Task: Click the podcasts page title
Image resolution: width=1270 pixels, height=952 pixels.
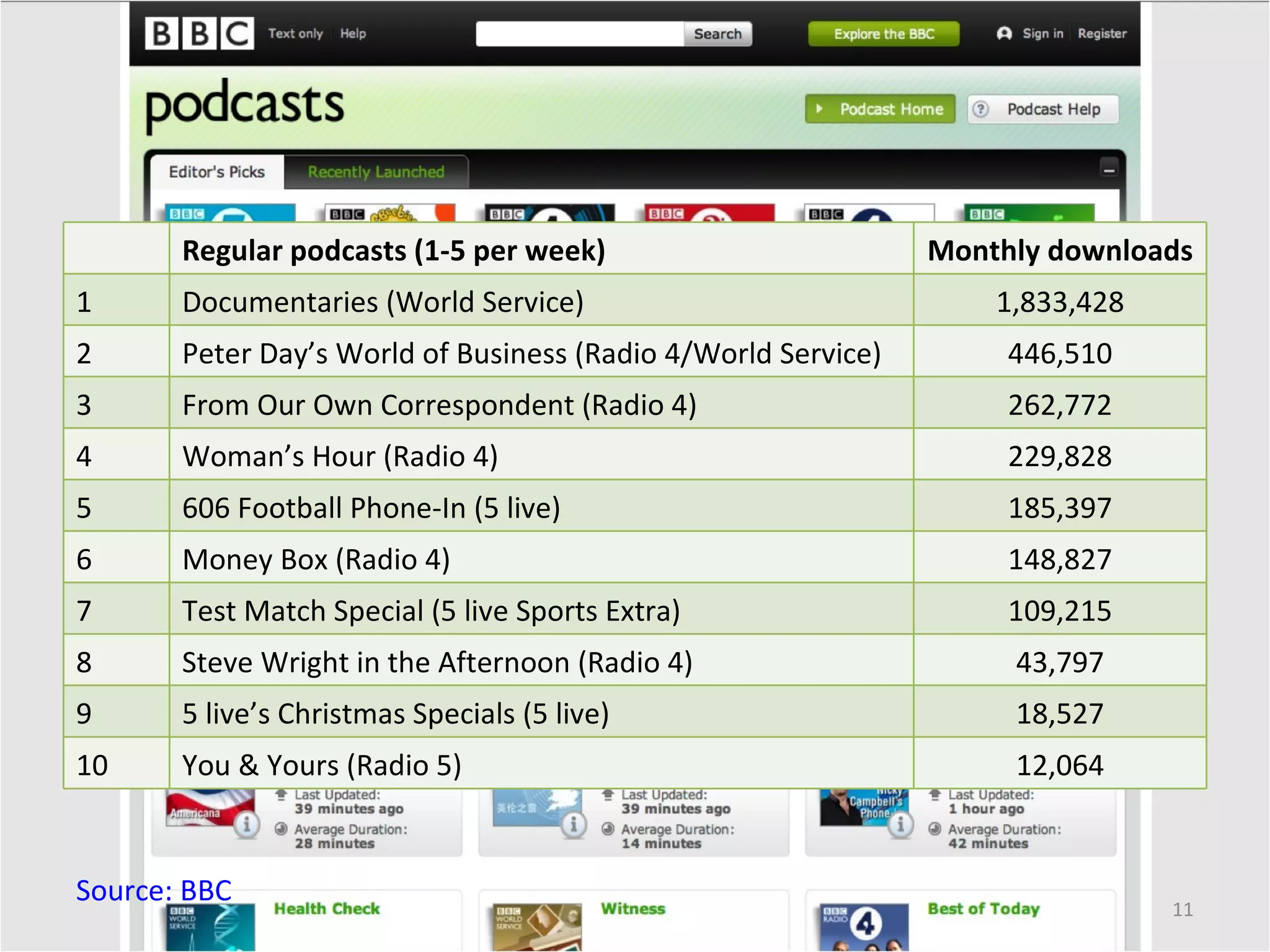Action: (x=244, y=105)
